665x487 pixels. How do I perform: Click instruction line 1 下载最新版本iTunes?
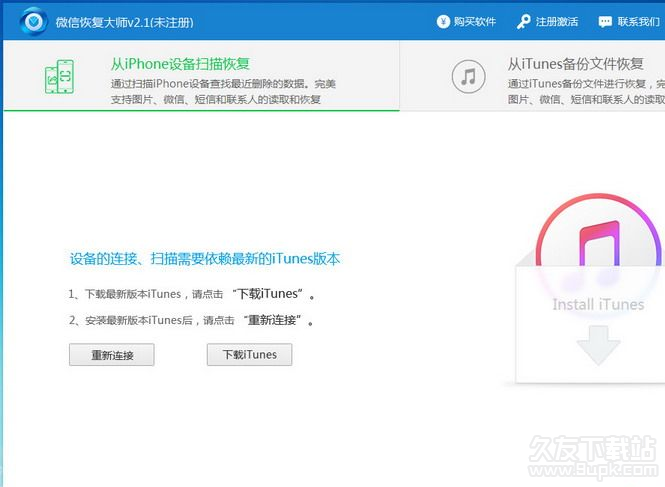pyautogui.click(x=191, y=294)
